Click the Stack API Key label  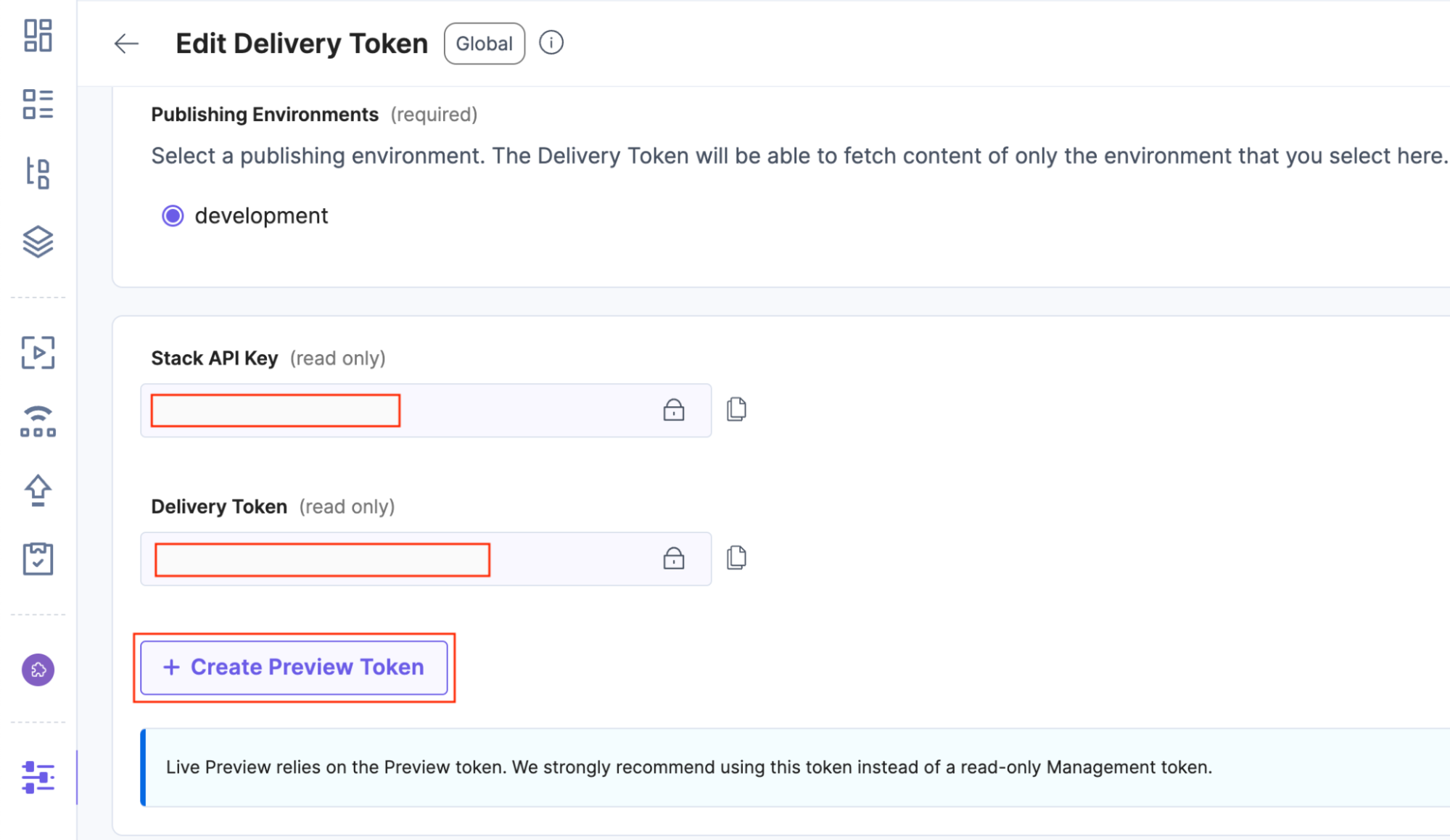pos(215,358)
